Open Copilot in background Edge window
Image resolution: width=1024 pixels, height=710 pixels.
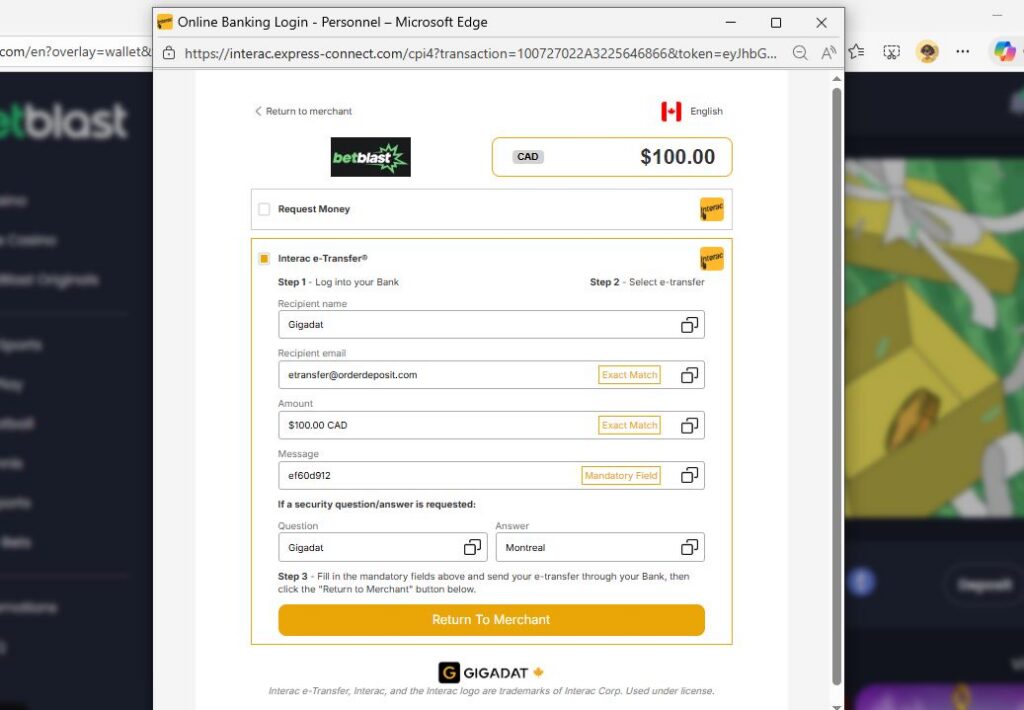1004,51
